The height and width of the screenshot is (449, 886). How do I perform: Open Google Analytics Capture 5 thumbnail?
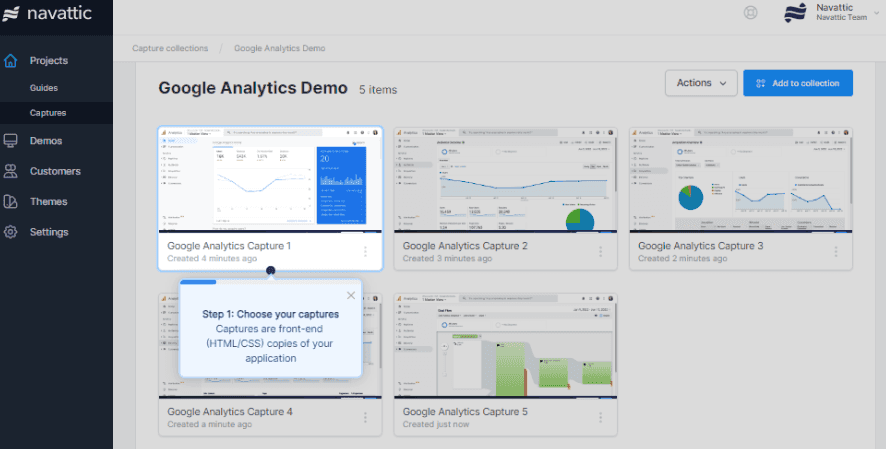tap(505, 346)
